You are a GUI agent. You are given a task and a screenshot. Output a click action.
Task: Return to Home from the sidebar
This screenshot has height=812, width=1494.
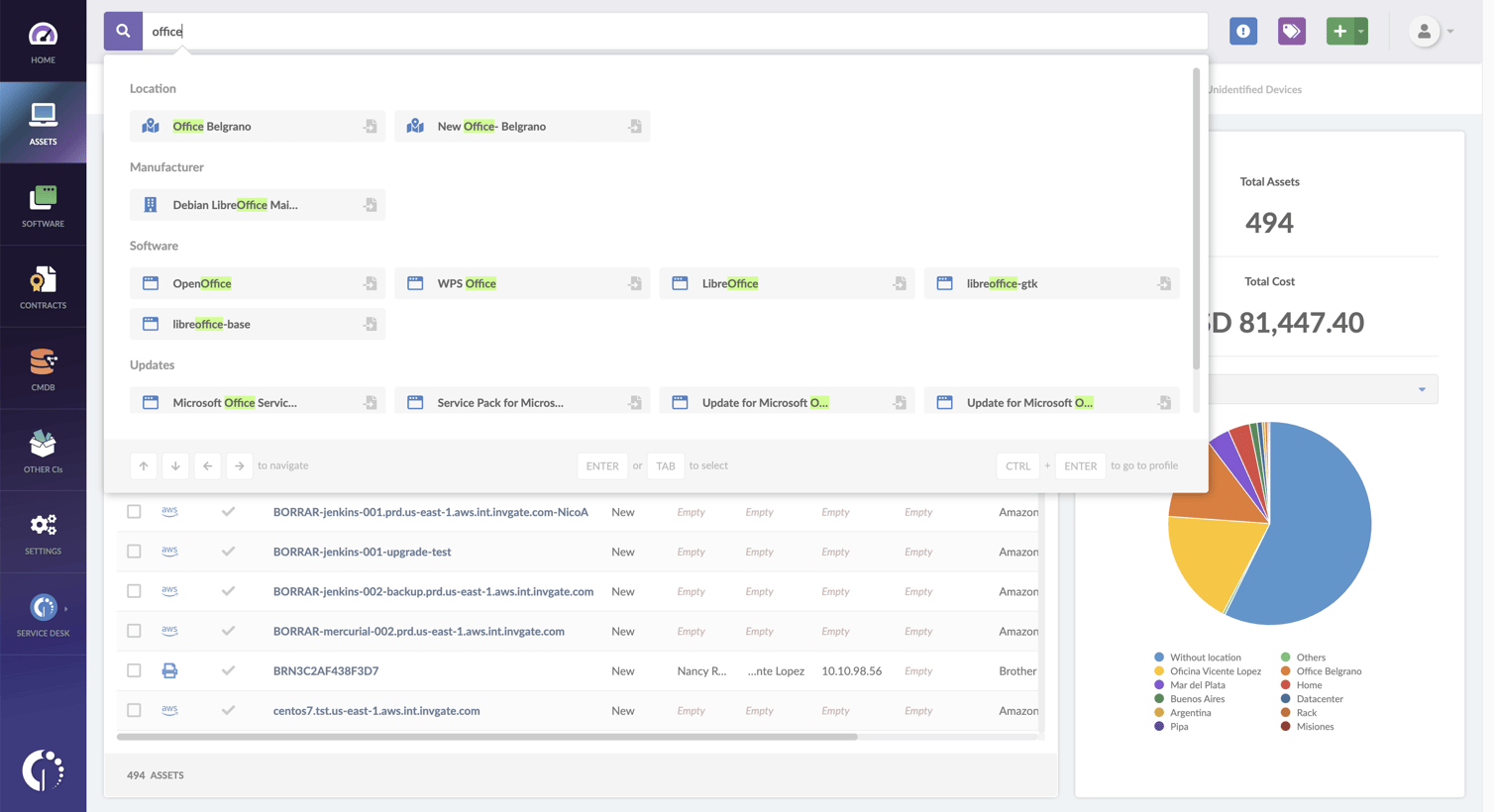click(44, 40)
